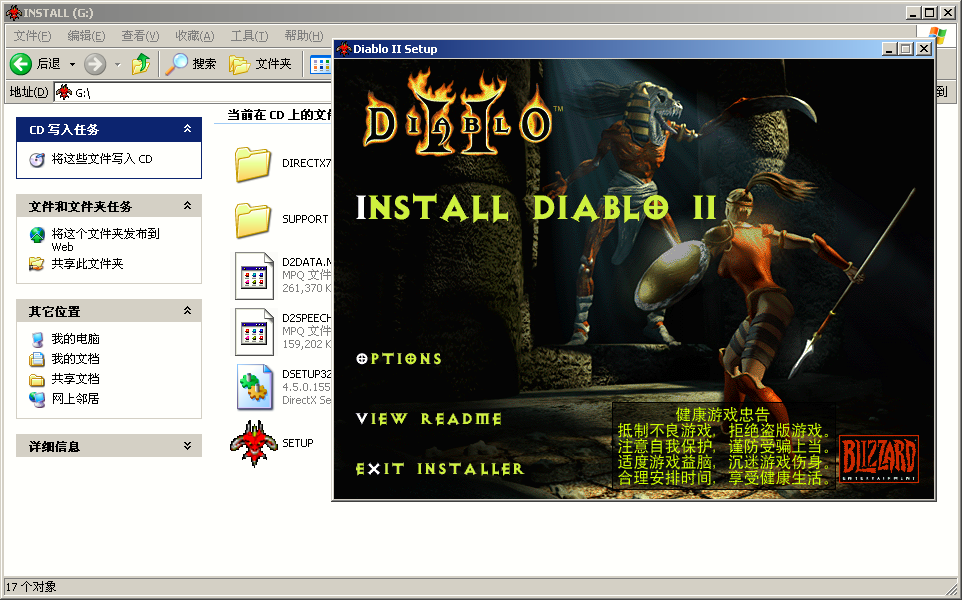The image size is (962, 600).
Task: Collapse the CD 写入任务 panel
Action: click(x=187, y=129)
